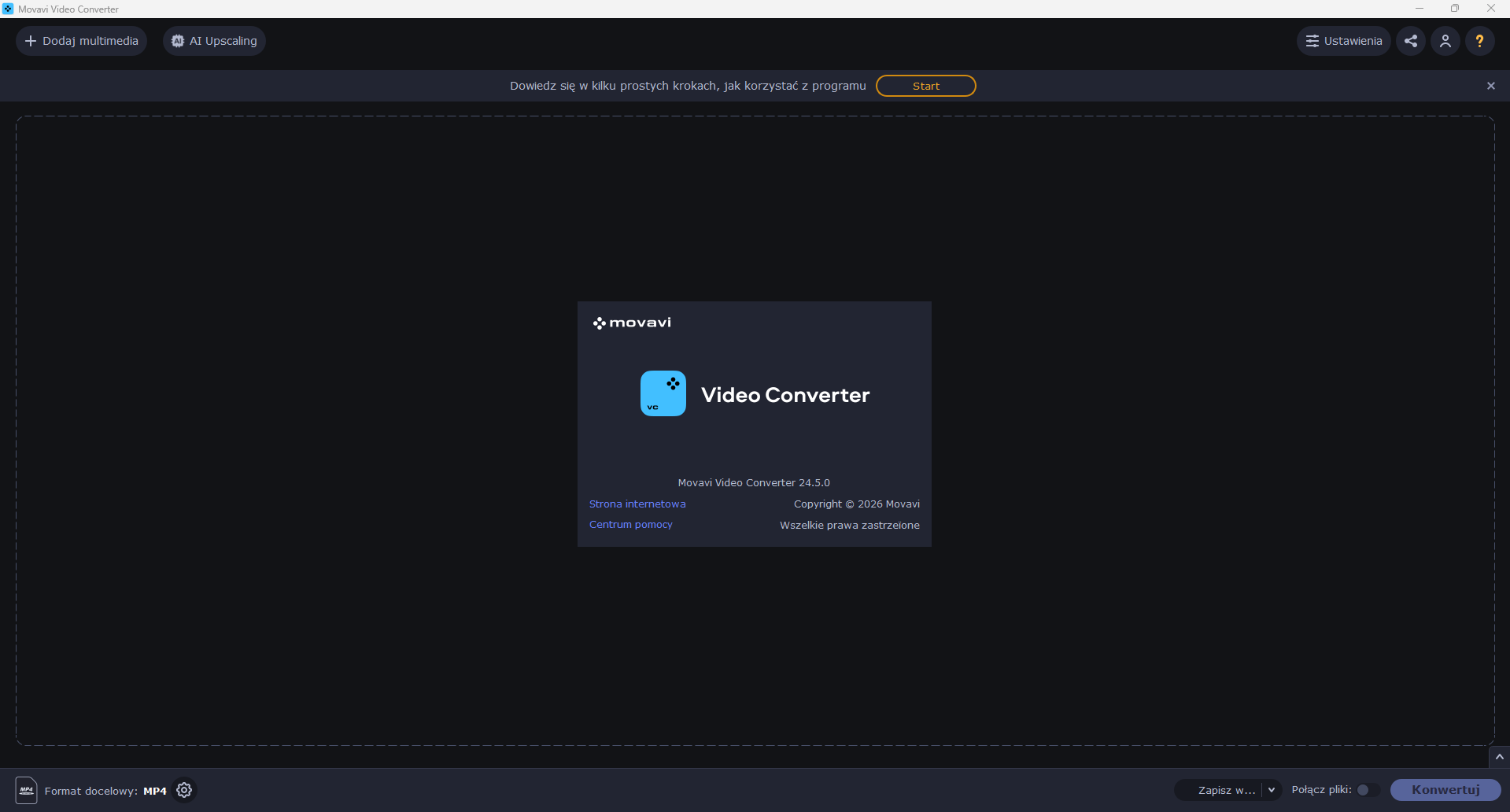Click Format docelowy: MP4 label
This screenshot has height=812, width=1510.
click(x=105, y=791)
